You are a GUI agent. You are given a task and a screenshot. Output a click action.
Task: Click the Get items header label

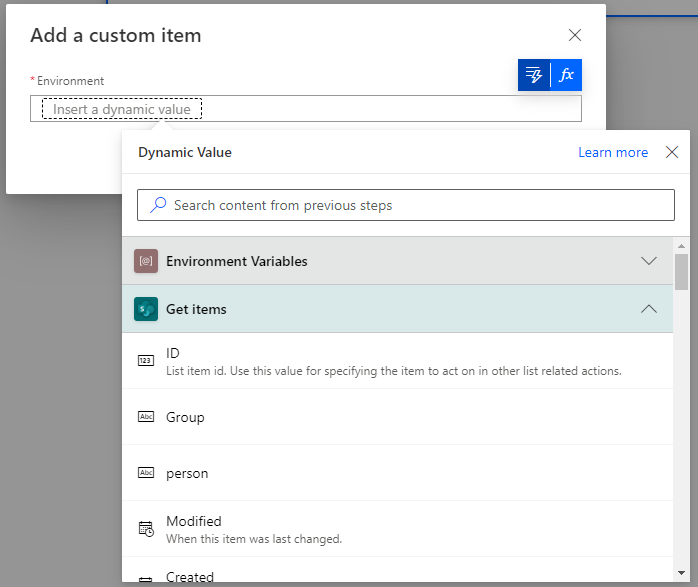coord(196,309)
